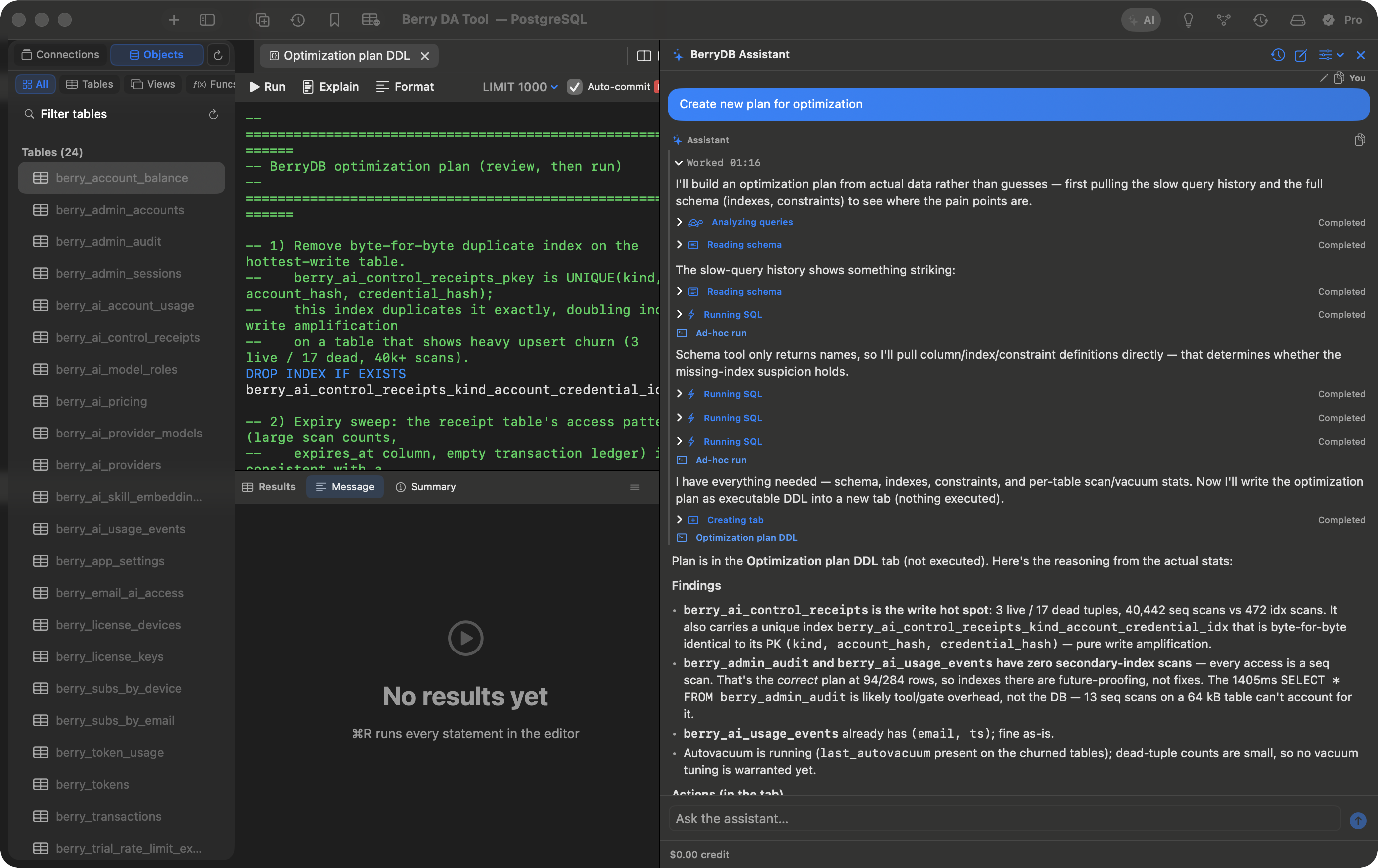This screenshot has height=868, width=1378.
Task: Click the reload icon beside Filter tables
Action: click(213, 114)
